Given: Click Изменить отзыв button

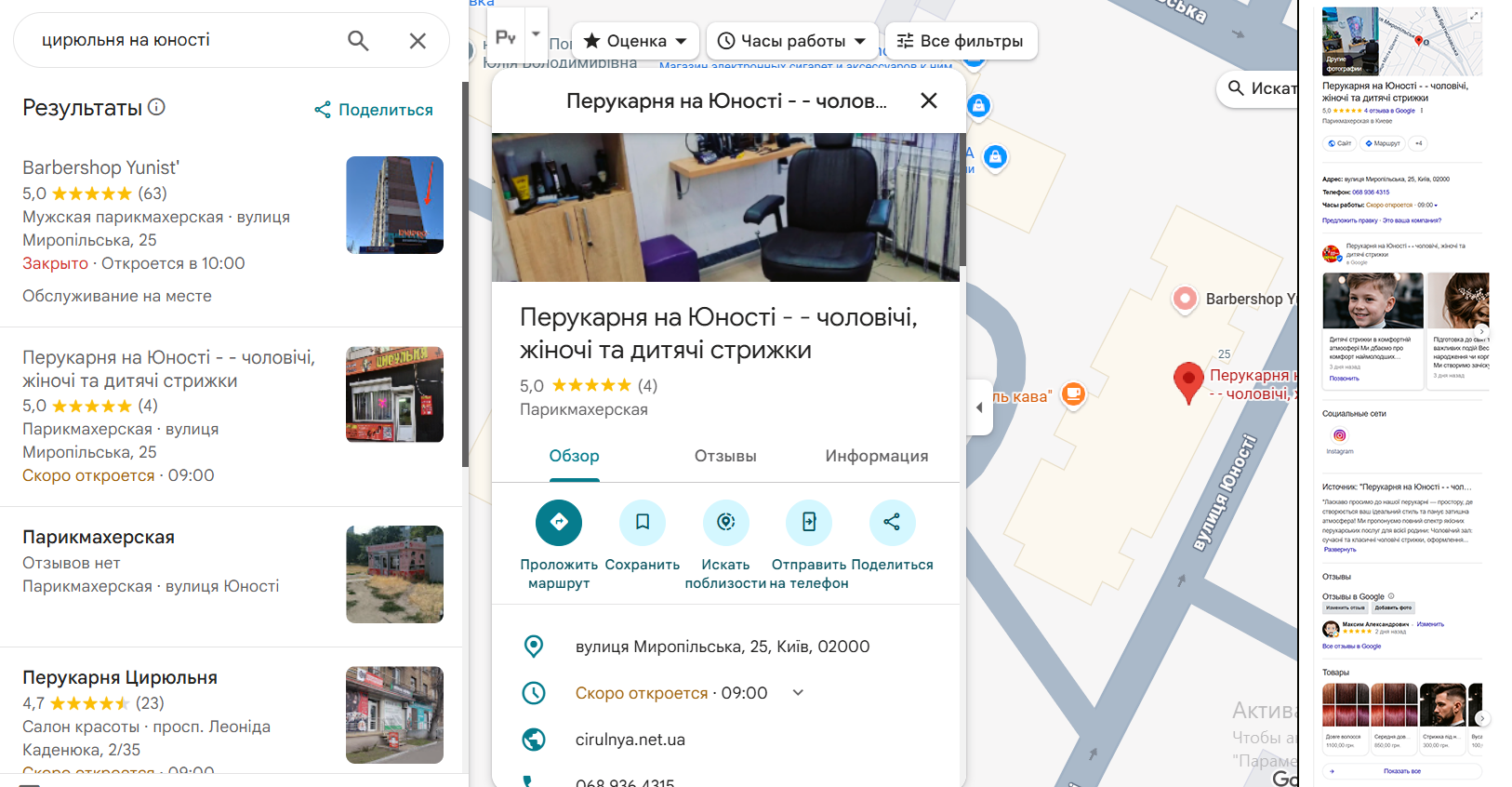Looking at the screenshot, I should [x=1345, y=607].
